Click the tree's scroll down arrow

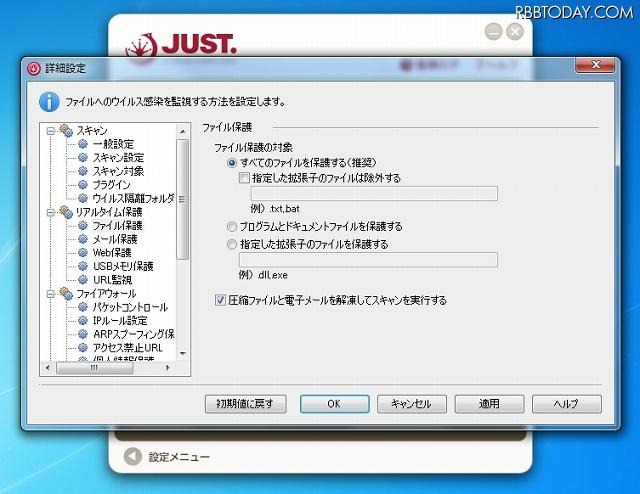(182, 354)
